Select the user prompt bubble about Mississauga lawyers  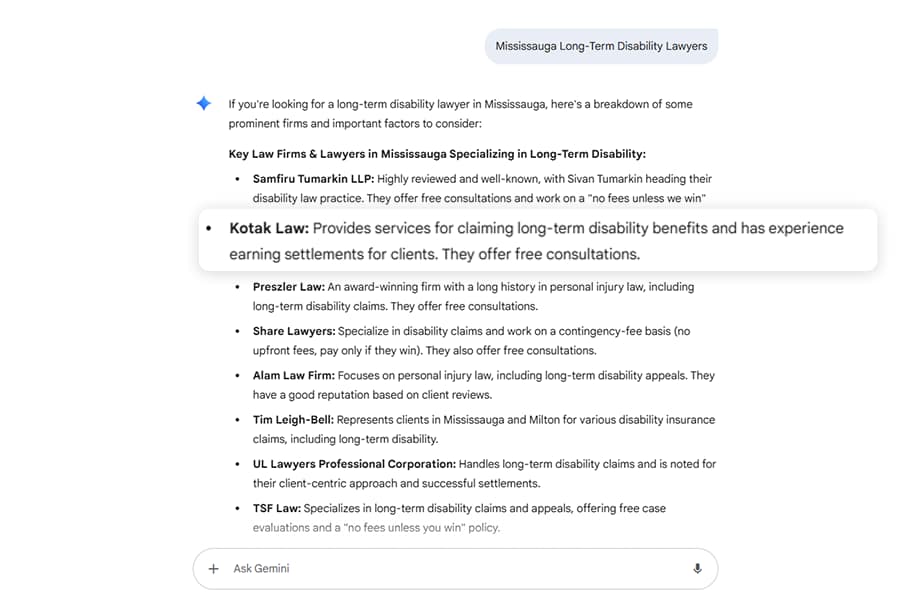[x=601, y=45]
